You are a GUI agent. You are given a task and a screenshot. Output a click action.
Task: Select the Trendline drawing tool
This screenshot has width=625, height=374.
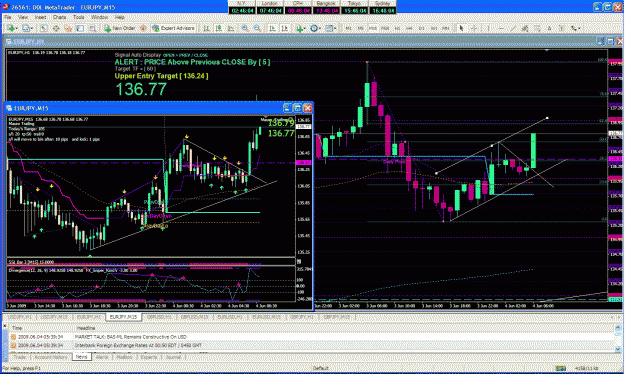point(513,28)
